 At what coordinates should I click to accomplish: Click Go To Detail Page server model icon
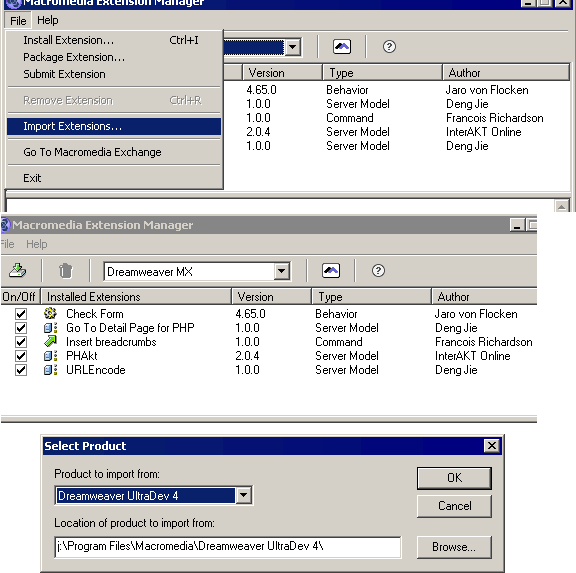tap(50, 328)
